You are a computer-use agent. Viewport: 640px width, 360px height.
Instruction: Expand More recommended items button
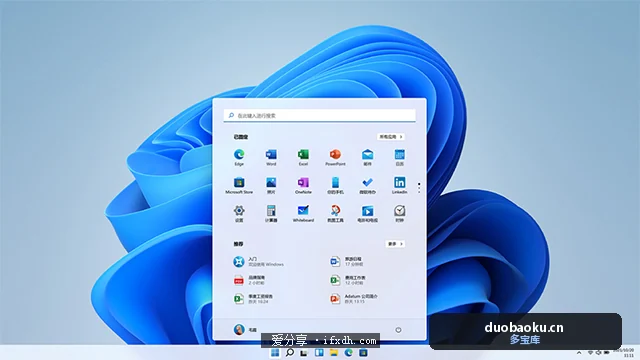pos(395,244)
